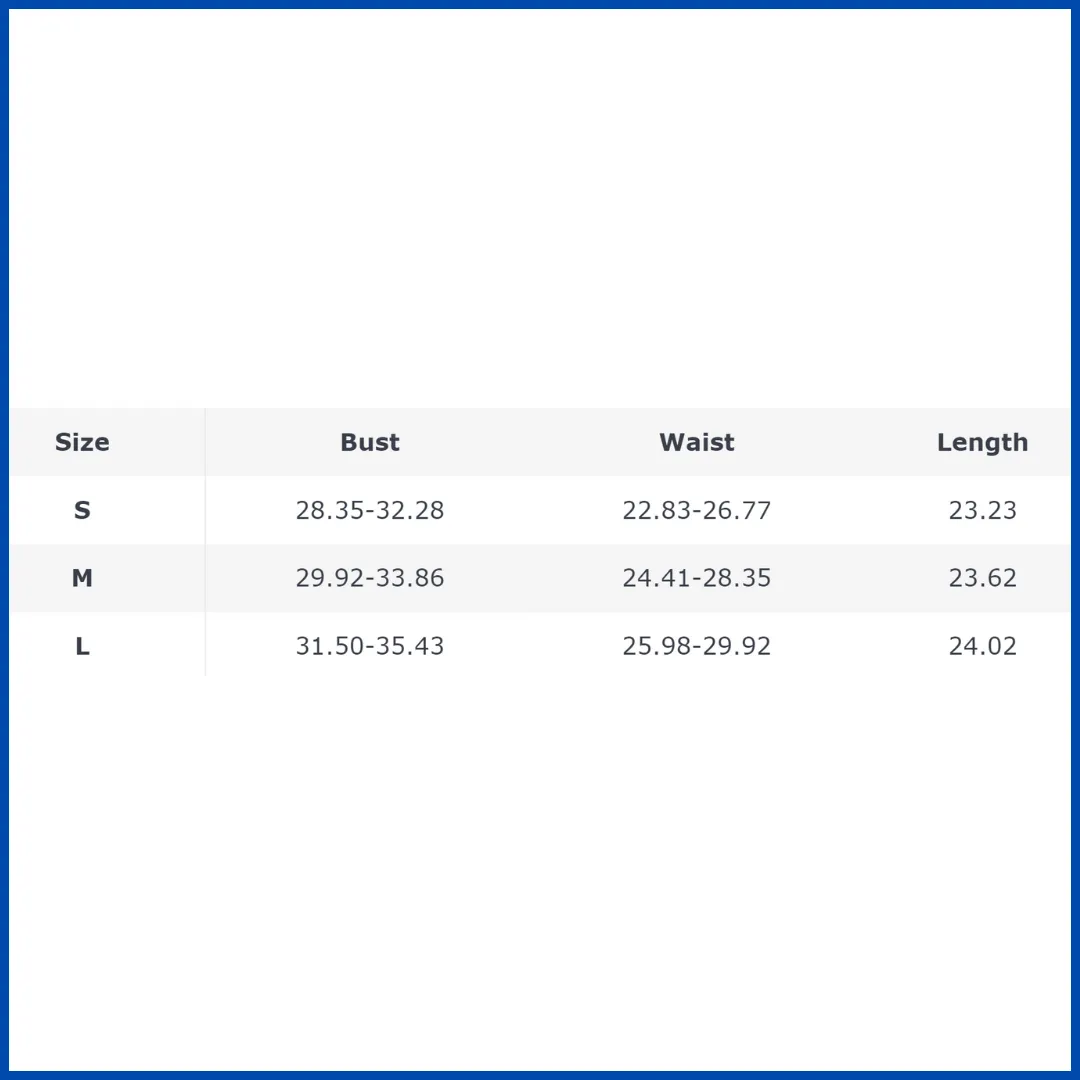The image size is (1080, 1080).
Task: Click bust value 31.50-35.43
Action: [x=370, y=646]
